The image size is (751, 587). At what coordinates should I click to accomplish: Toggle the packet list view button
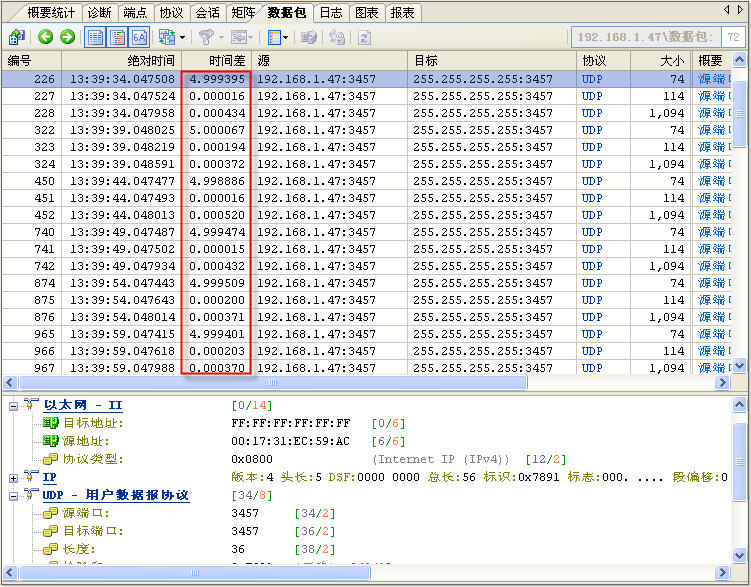click(96, 37)
